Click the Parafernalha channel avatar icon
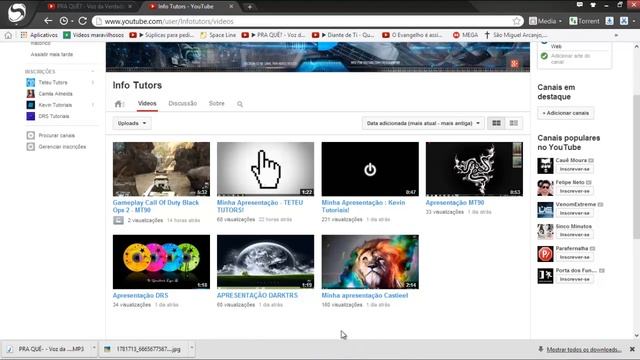This screenshot has width=640, height=360. tap(545, 253)
